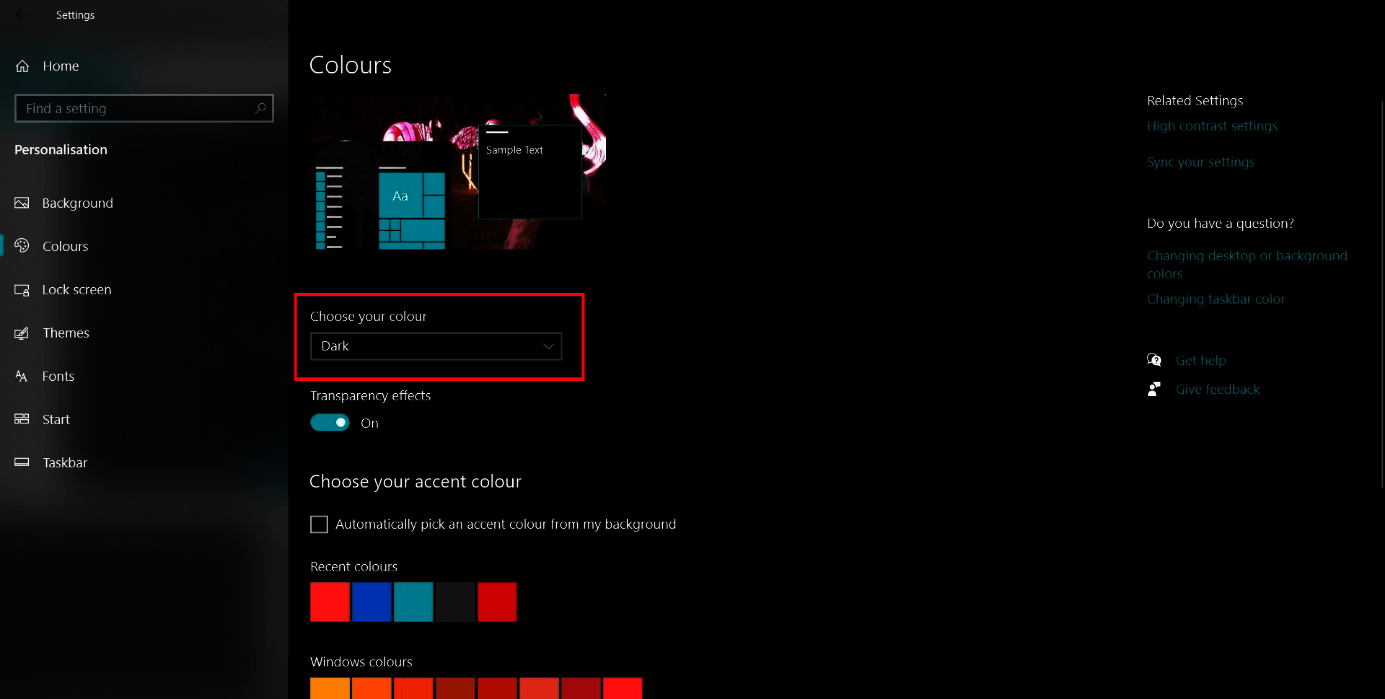1385x699 pixels.
Task: Open the Lock screen settings icon
Action: point(22,289)
